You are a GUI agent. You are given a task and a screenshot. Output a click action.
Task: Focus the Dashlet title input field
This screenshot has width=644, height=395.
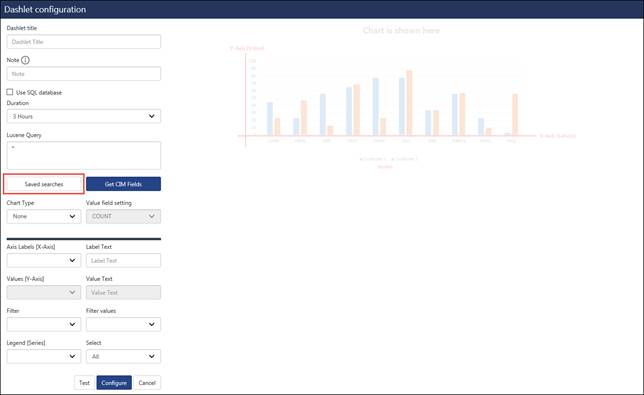click(84, 41)
